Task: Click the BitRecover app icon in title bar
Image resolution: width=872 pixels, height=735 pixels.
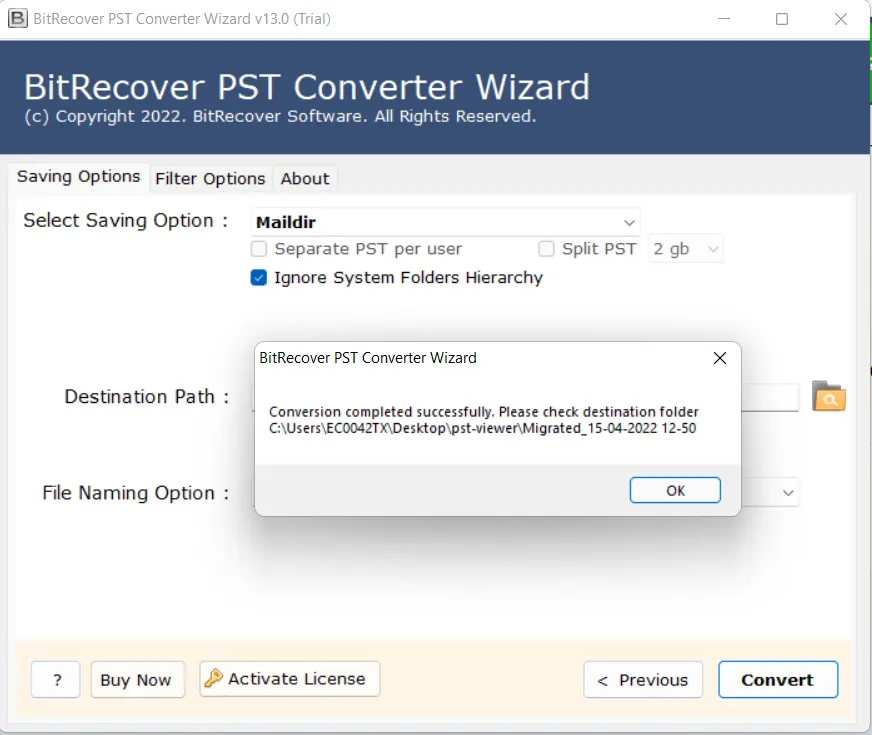Action: tap(17, 18)
